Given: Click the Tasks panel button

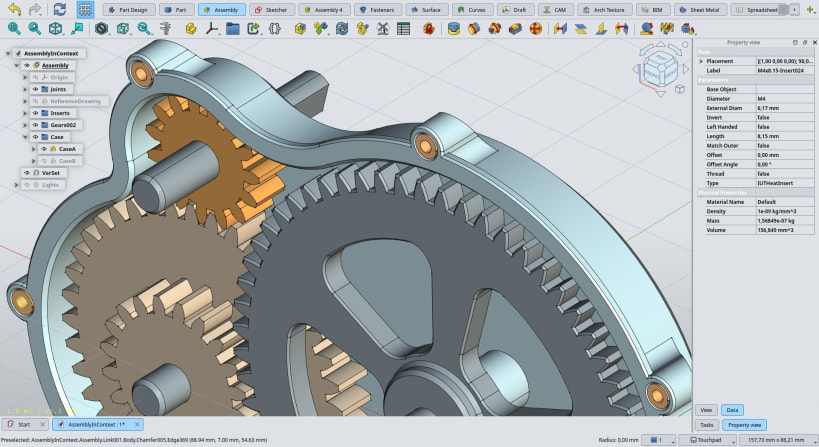Looking at the screenshot, I should point(707,425).
